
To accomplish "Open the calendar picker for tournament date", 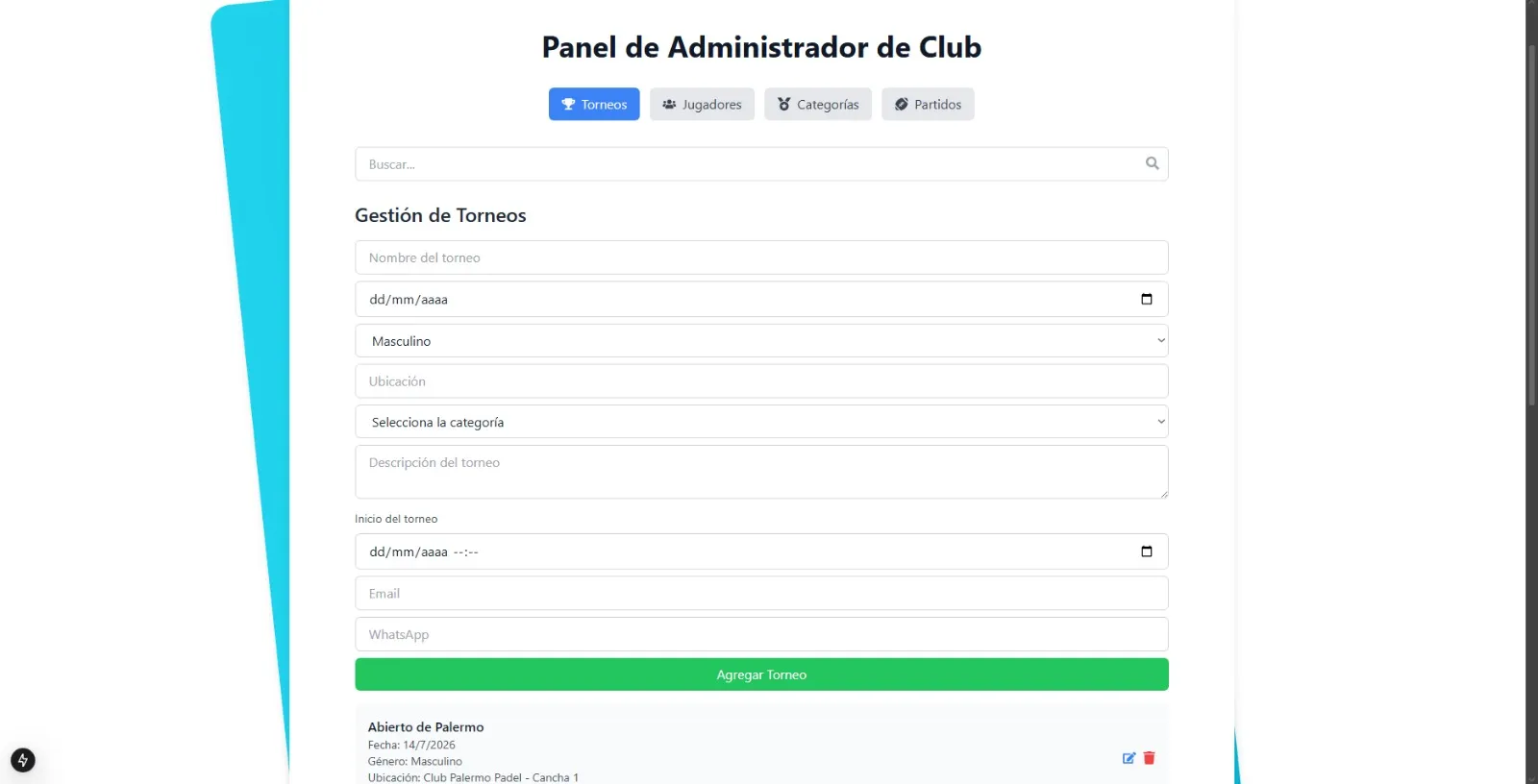I will pyautogui.click(x=1146, y=299).
